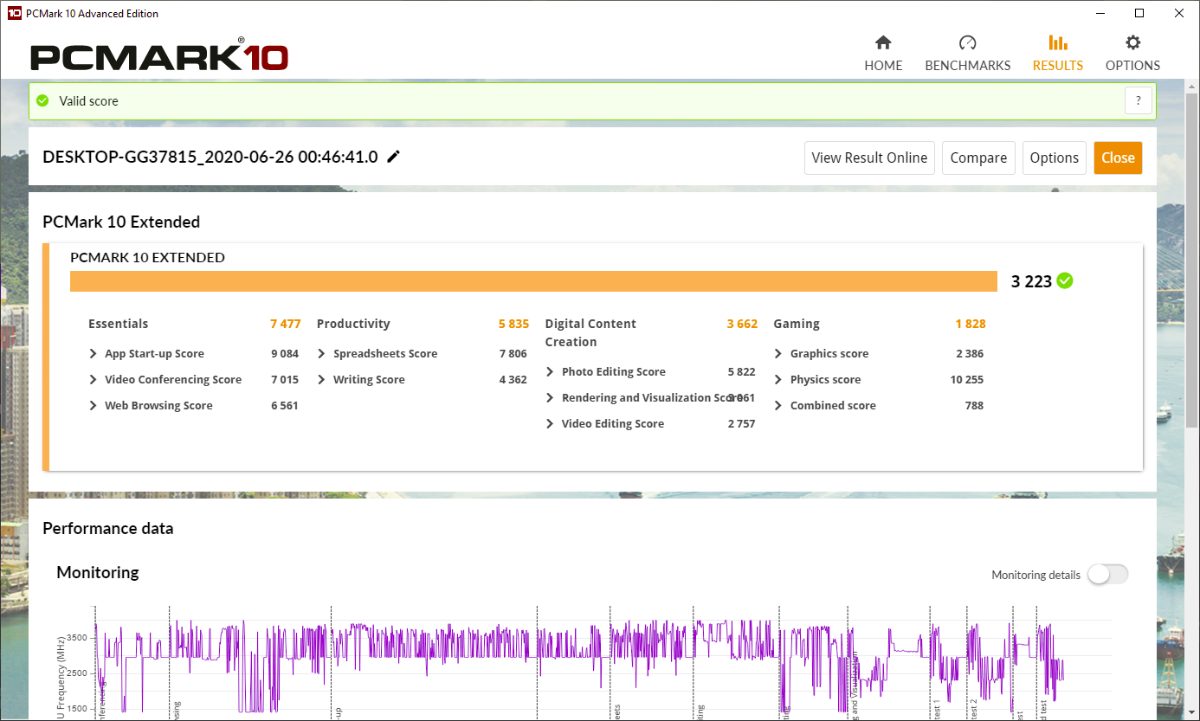The width and height of the screenshot is (1200, 721).
Task: Toggle the Monitoring details switch
Action: (x=1107, y=574)
